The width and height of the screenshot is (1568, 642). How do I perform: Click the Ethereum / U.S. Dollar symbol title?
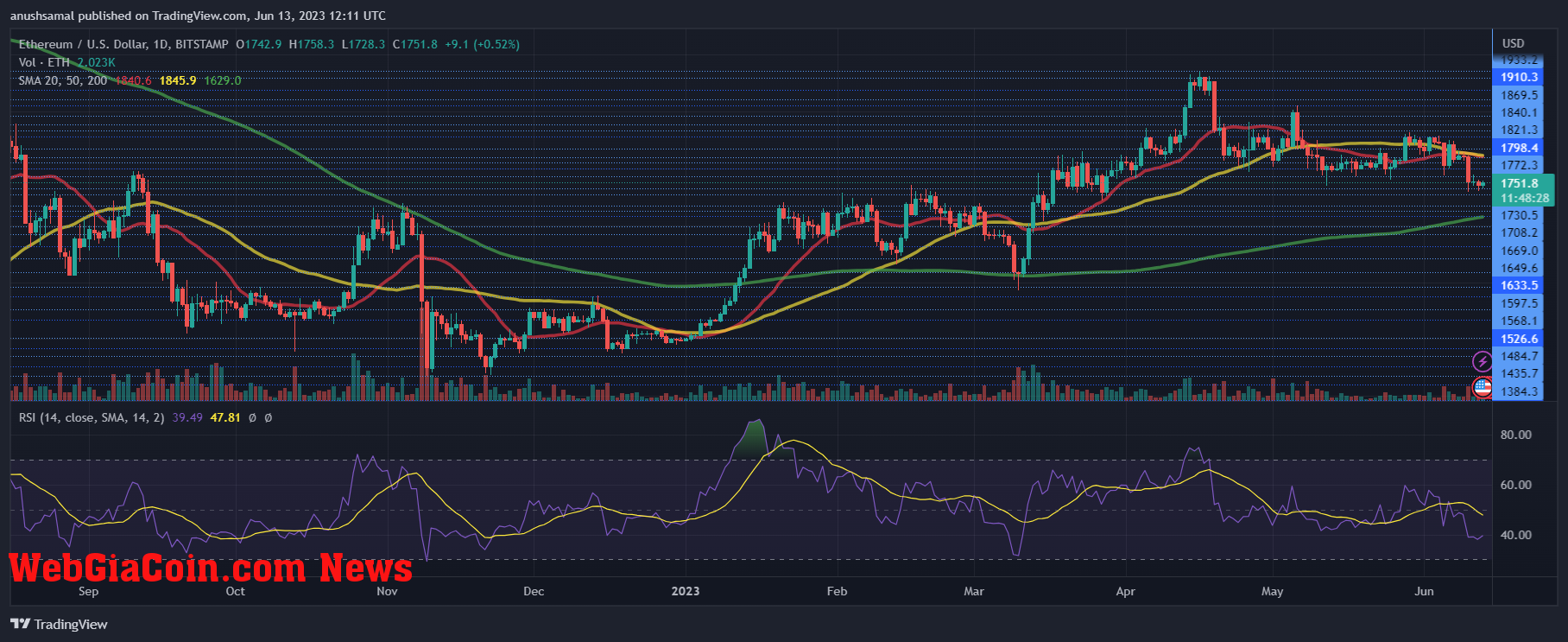point(123,44)
